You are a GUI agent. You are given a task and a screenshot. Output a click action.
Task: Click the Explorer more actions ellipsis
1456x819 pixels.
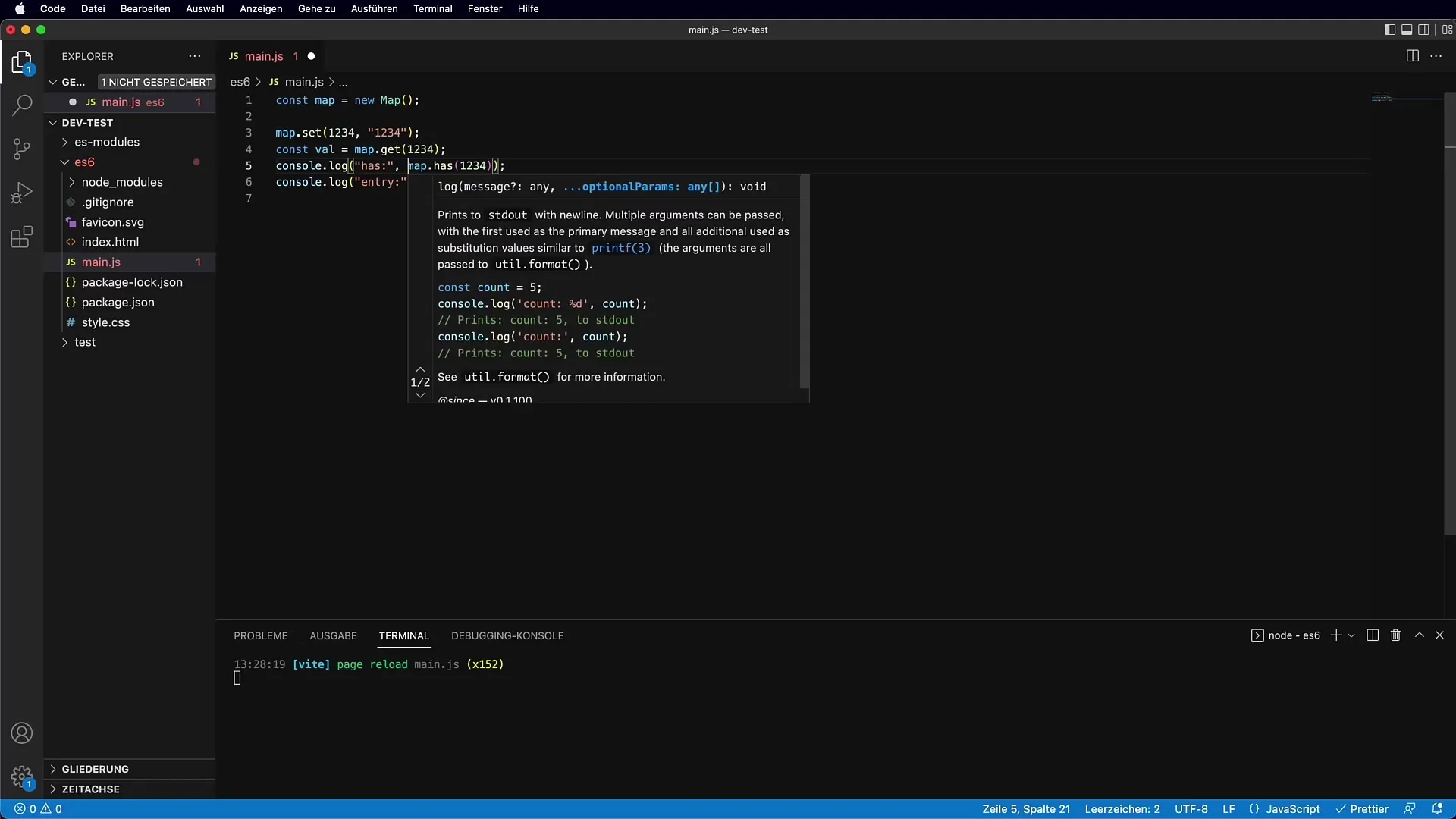pyautogui.click(x=195, y=56)
